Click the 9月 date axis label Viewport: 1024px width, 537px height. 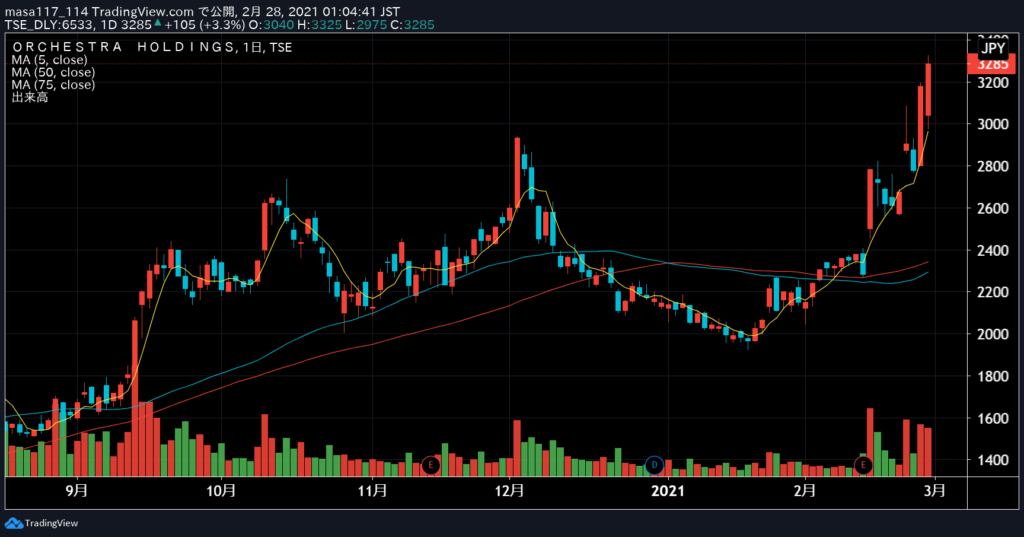pyautogui.click(x=77, y=491)
